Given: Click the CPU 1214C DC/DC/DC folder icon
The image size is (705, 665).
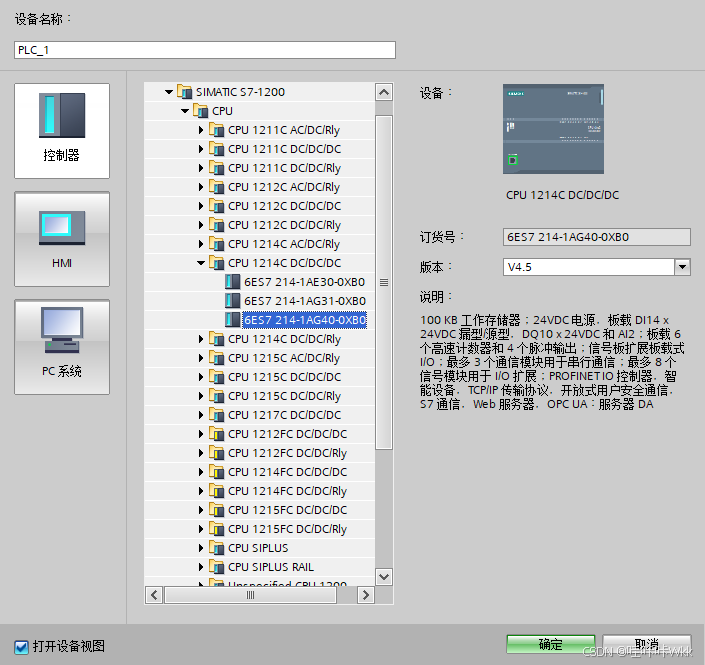Looking at the screenshot, I should [217, 263].
